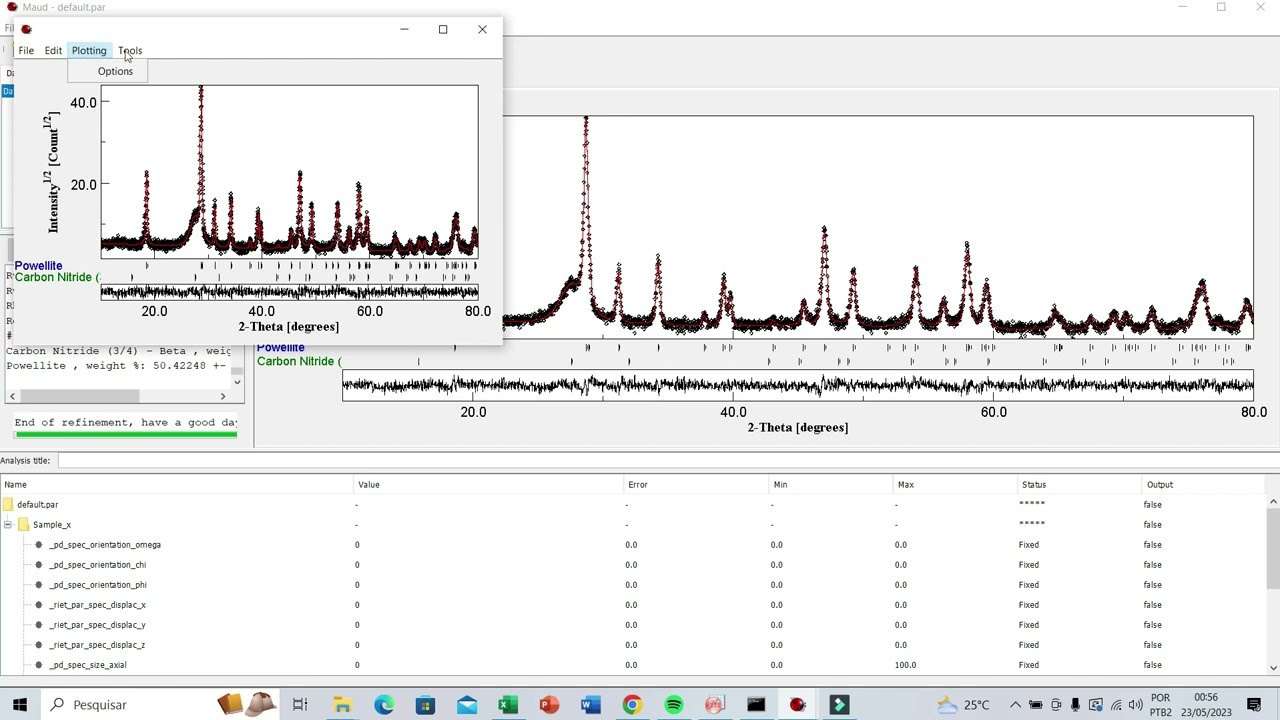The image size is (1280, 720).
Task: Click Fixed status of _pd_spec_orientation_omega
Action: click(1028, 544)
